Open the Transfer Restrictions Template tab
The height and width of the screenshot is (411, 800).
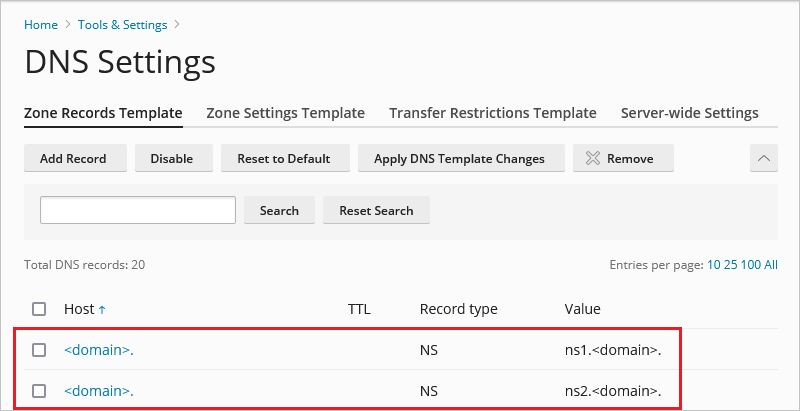pyautogui.click(x=492, y=113)
